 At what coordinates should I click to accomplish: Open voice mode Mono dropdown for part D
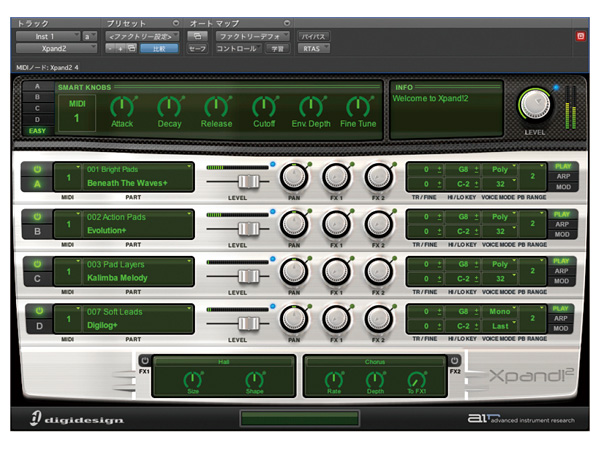pos(500,311)
